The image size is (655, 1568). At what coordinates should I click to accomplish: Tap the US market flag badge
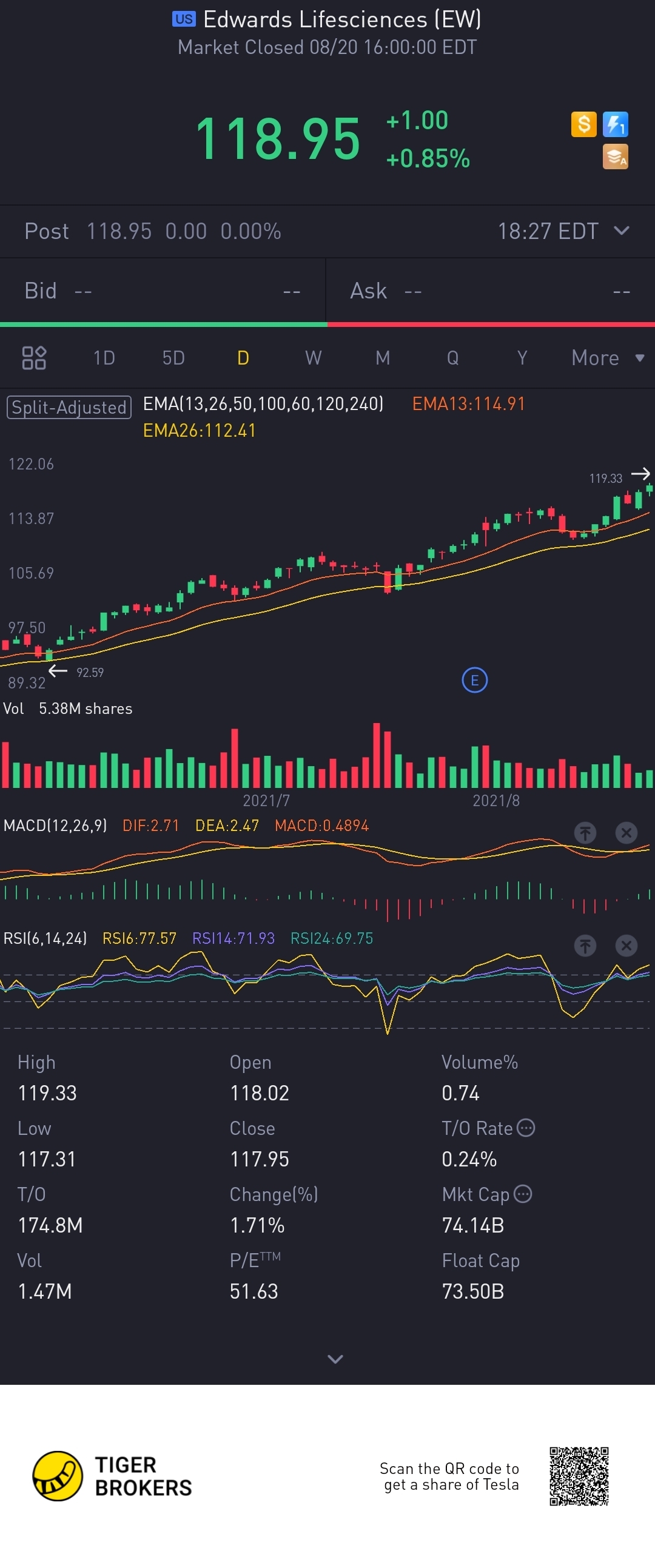pos(184,19)
